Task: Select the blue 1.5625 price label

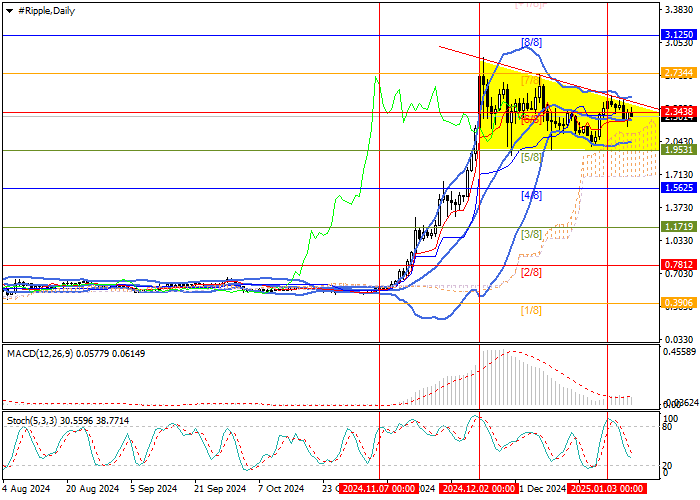Action: point(677,188)
